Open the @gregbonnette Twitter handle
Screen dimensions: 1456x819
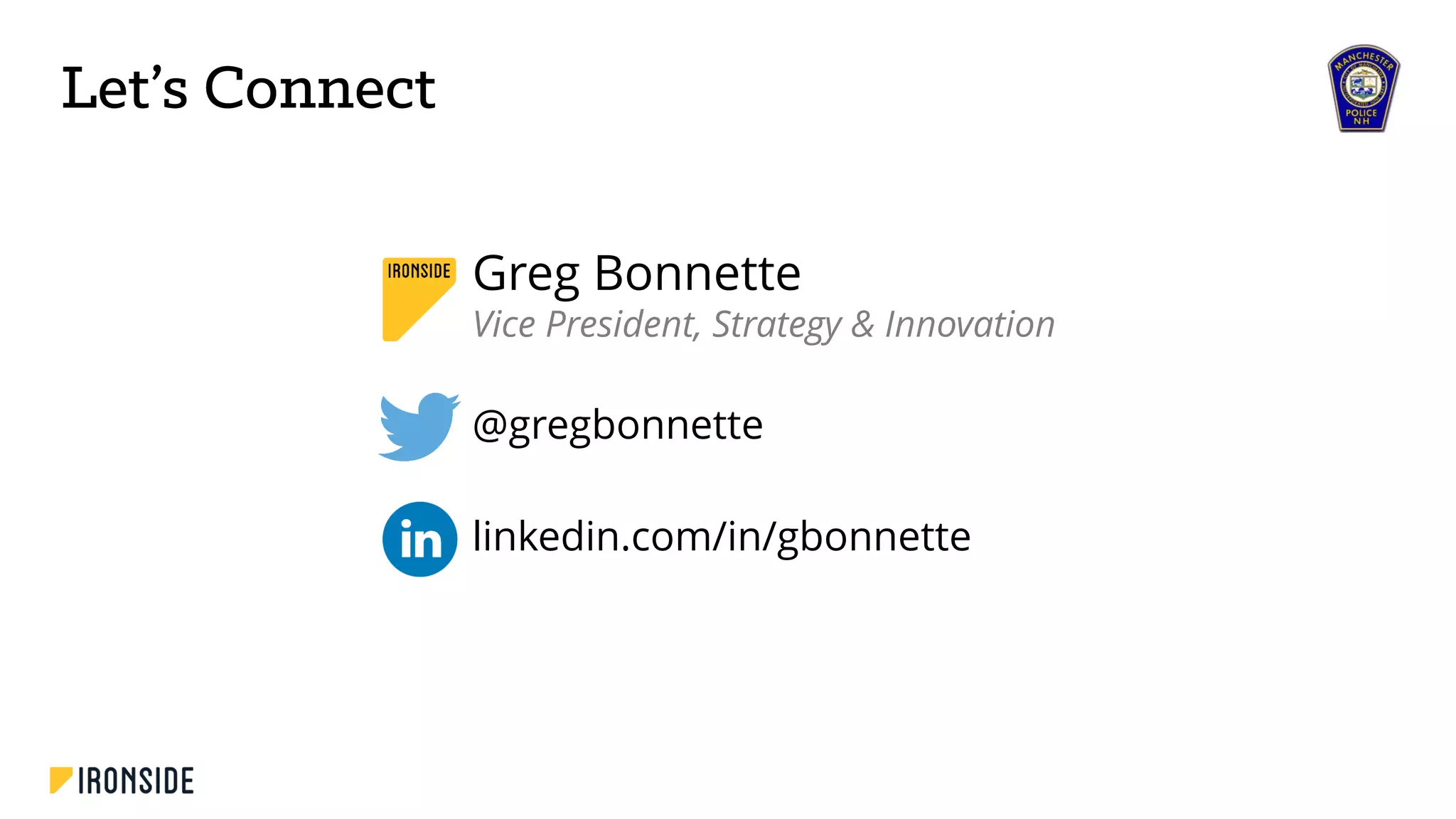click(x=617, y=425)
